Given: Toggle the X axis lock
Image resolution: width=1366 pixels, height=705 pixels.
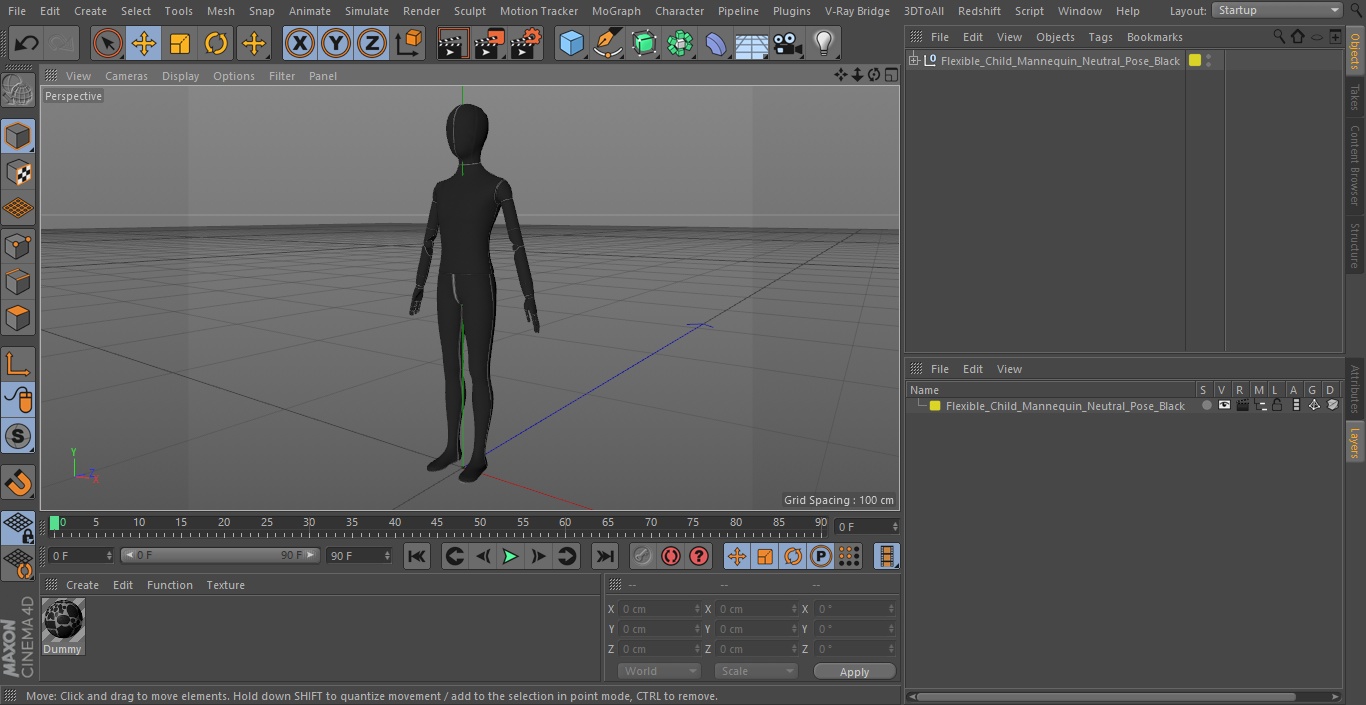Looking at the screenshot, I should [300, 43].
